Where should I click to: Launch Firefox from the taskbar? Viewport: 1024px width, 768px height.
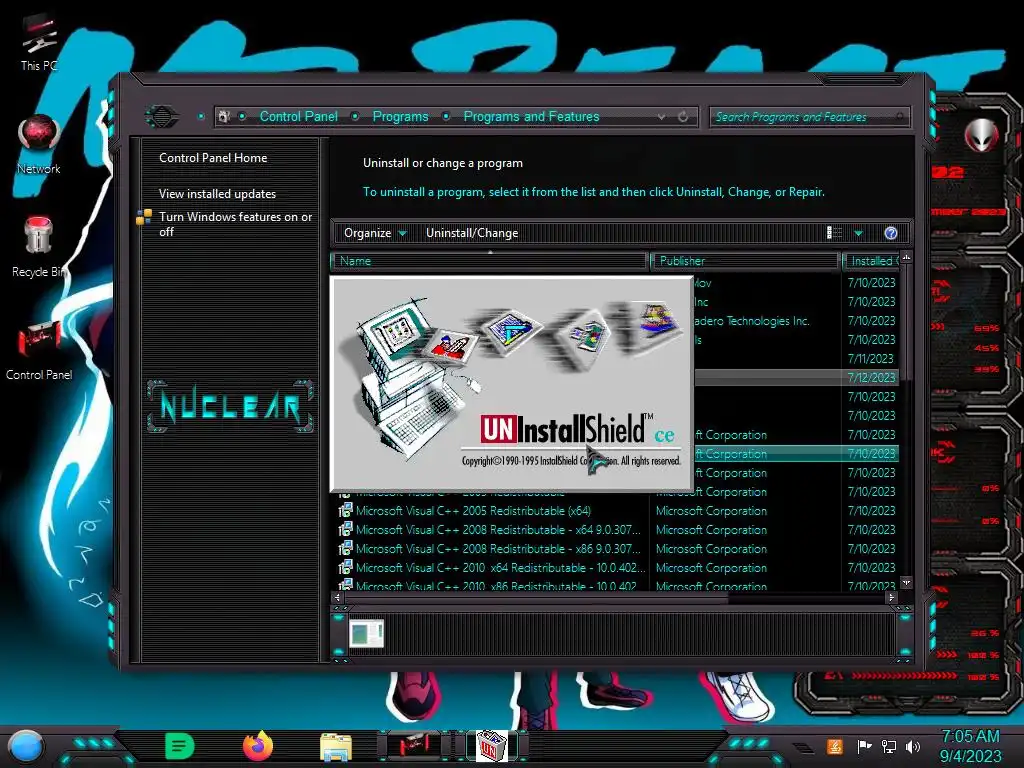coord(258,746)
